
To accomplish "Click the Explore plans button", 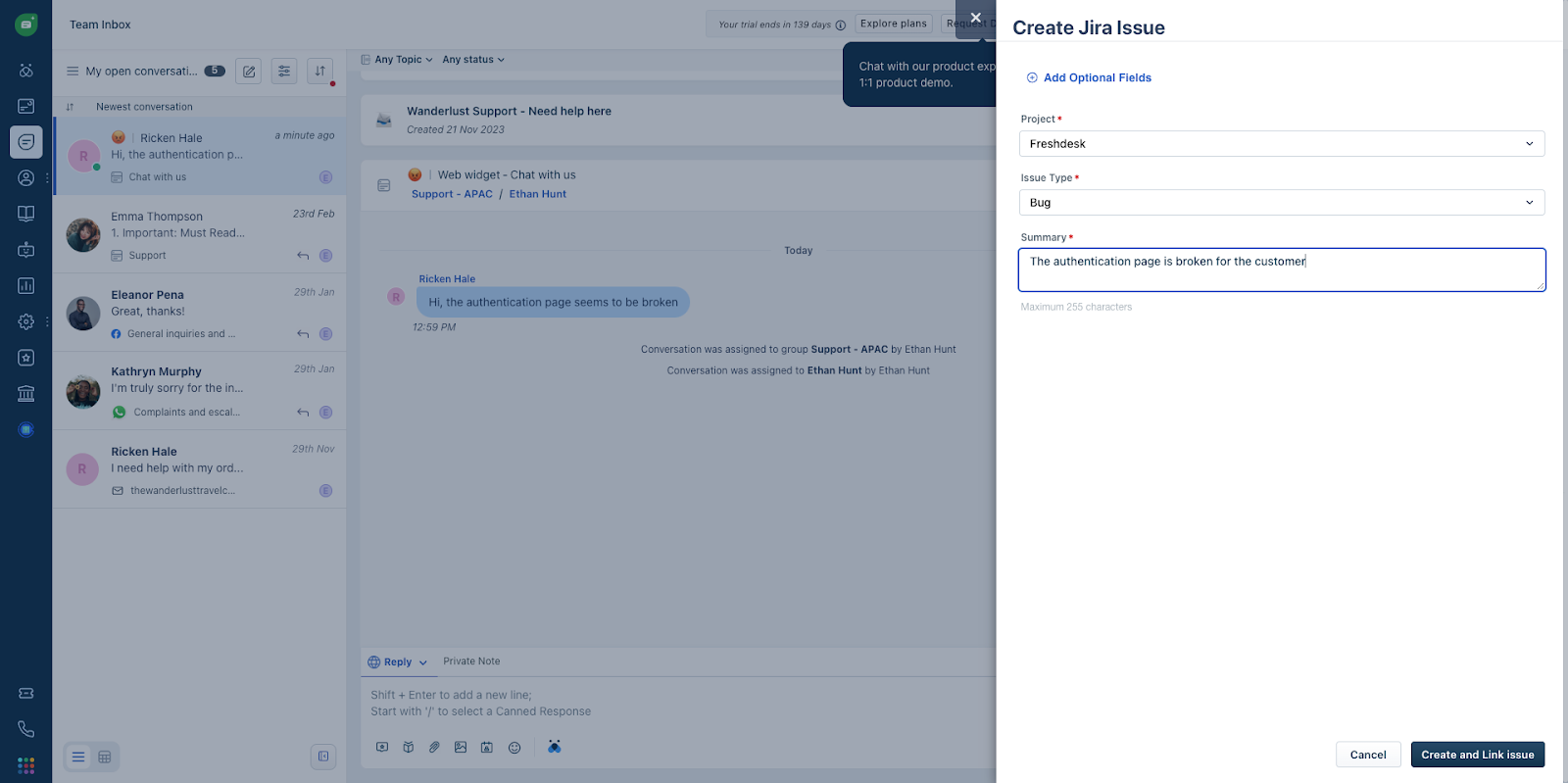I will pyautogui.click(x=894, y=24).
